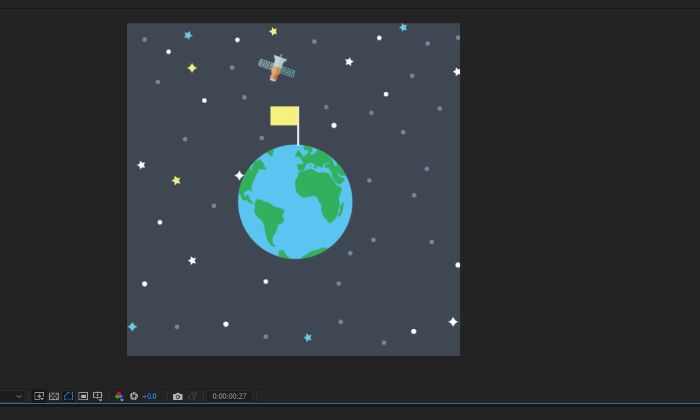This screenshot has width=700, height=420.
Task: Click the Reset Exposure aperture icon
Action: click(x=133, y=396)
